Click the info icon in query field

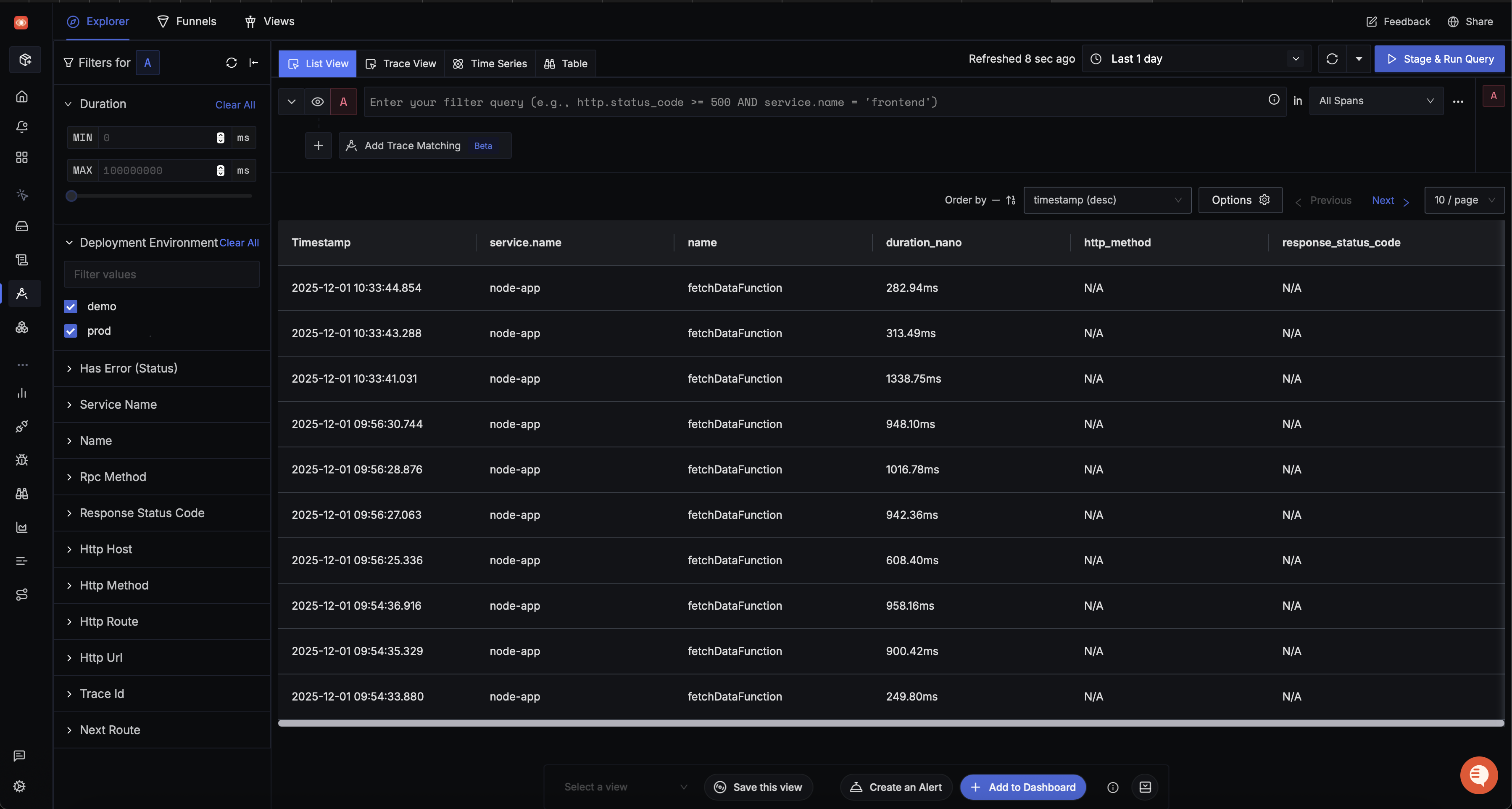[1274, 100]
